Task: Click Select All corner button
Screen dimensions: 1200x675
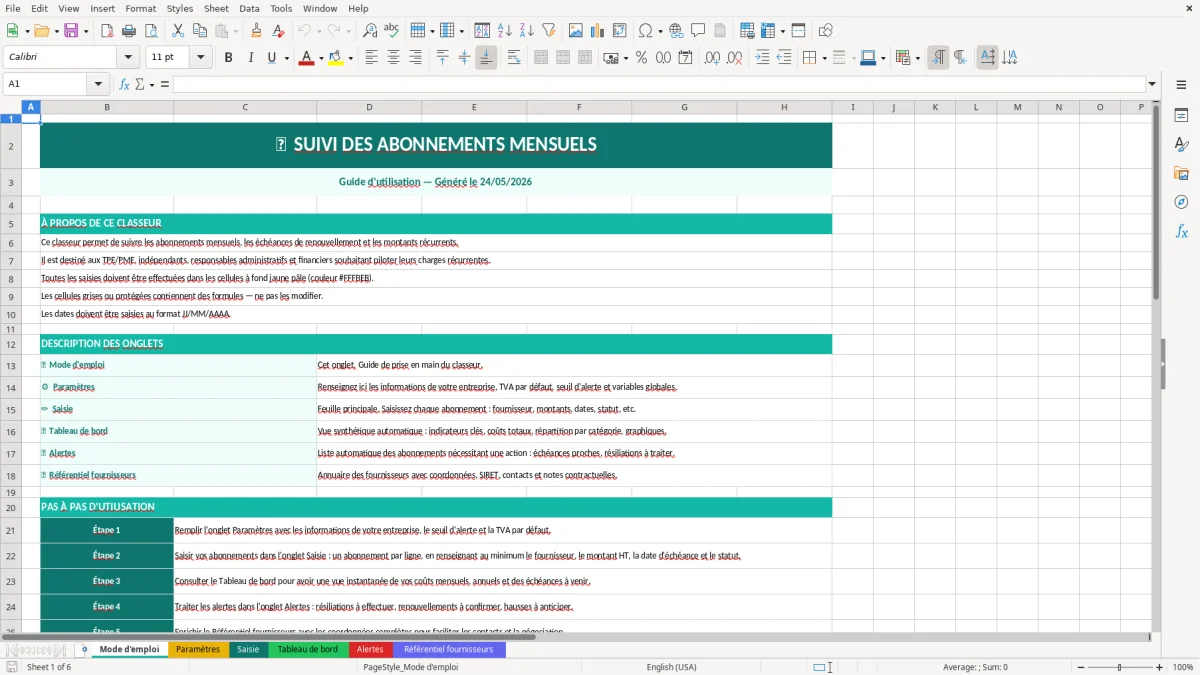Action: [x=11, y=107]
